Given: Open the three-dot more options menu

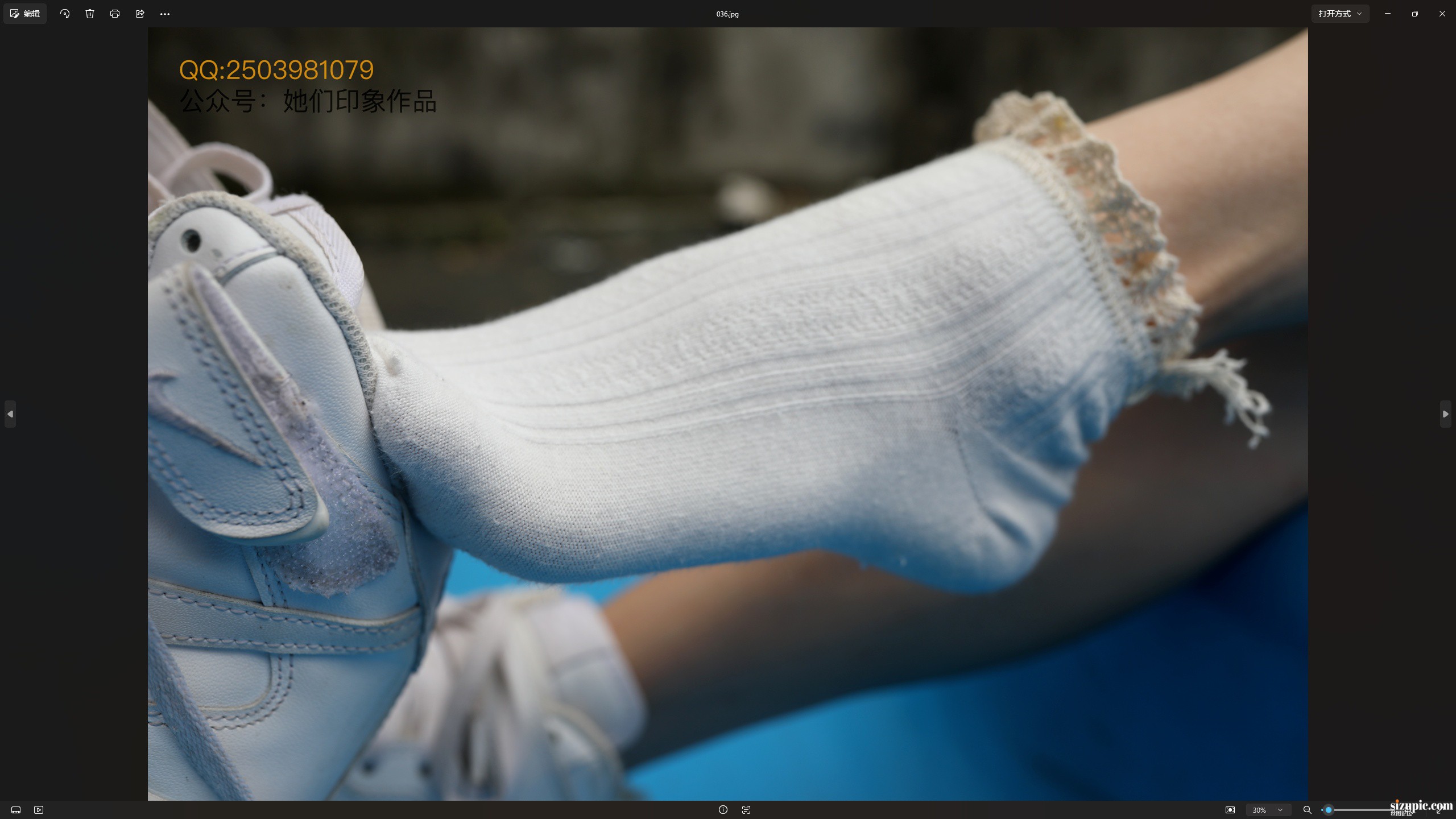Looking at the screenshot, I should click(165, 14).
